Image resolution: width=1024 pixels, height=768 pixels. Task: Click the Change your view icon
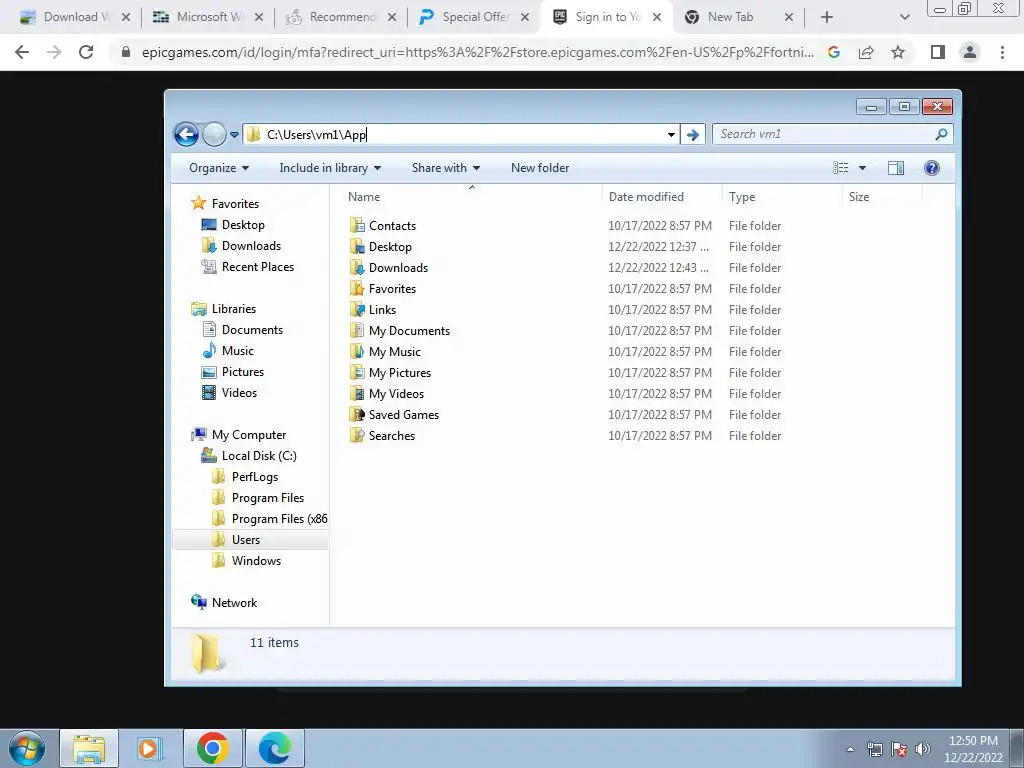tap(840, 168)
